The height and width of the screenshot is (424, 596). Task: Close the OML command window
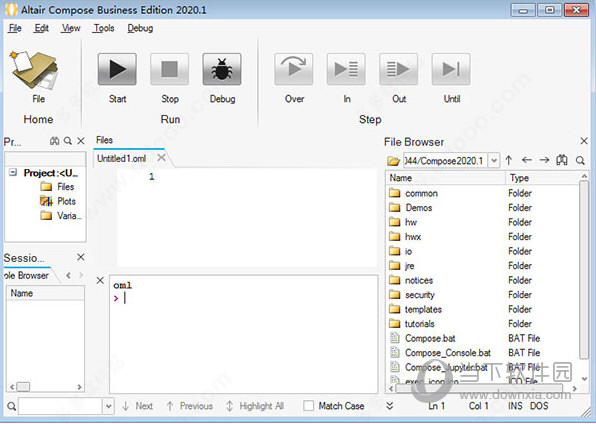tap(100, 281)
